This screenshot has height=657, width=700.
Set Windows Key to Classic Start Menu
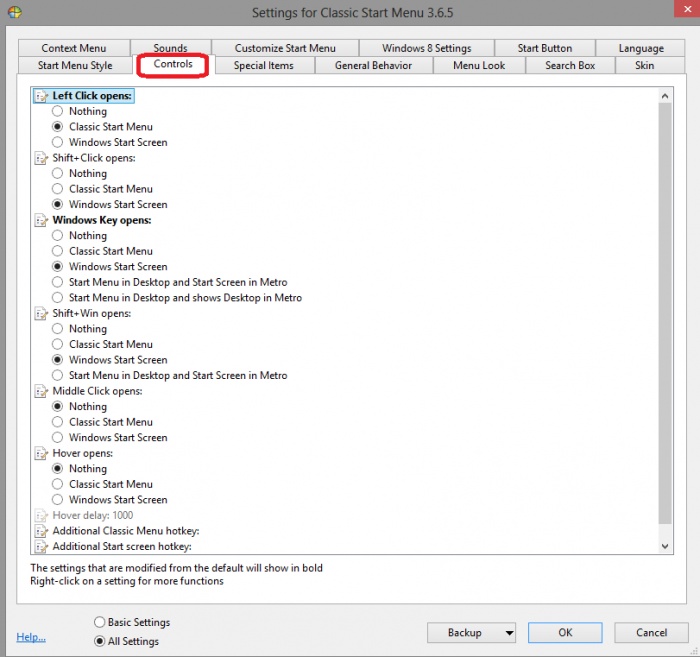57,251
